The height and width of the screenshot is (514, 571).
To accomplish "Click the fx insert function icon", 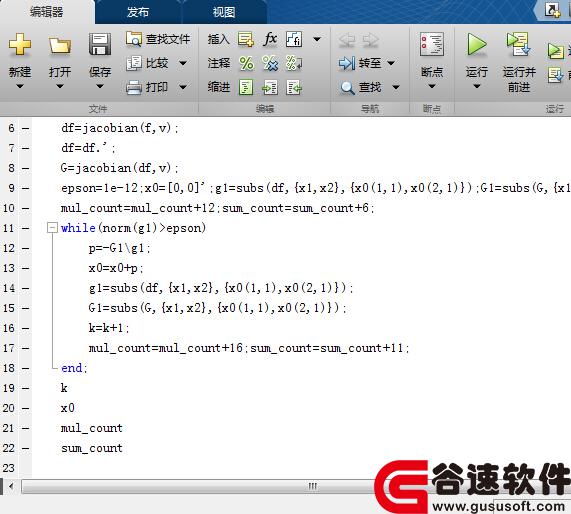I will [x=270, y=39].
